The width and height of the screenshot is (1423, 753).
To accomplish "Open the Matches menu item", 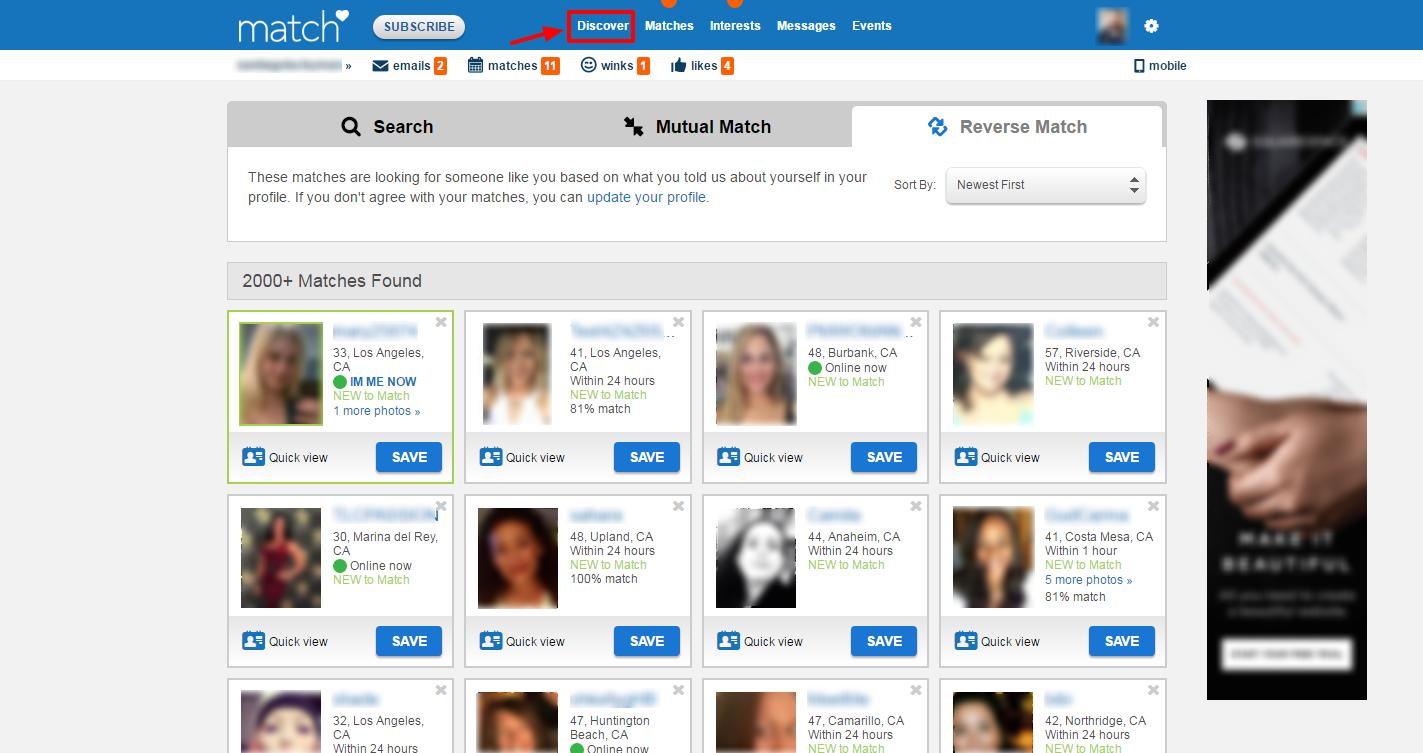I will point(669,26).
